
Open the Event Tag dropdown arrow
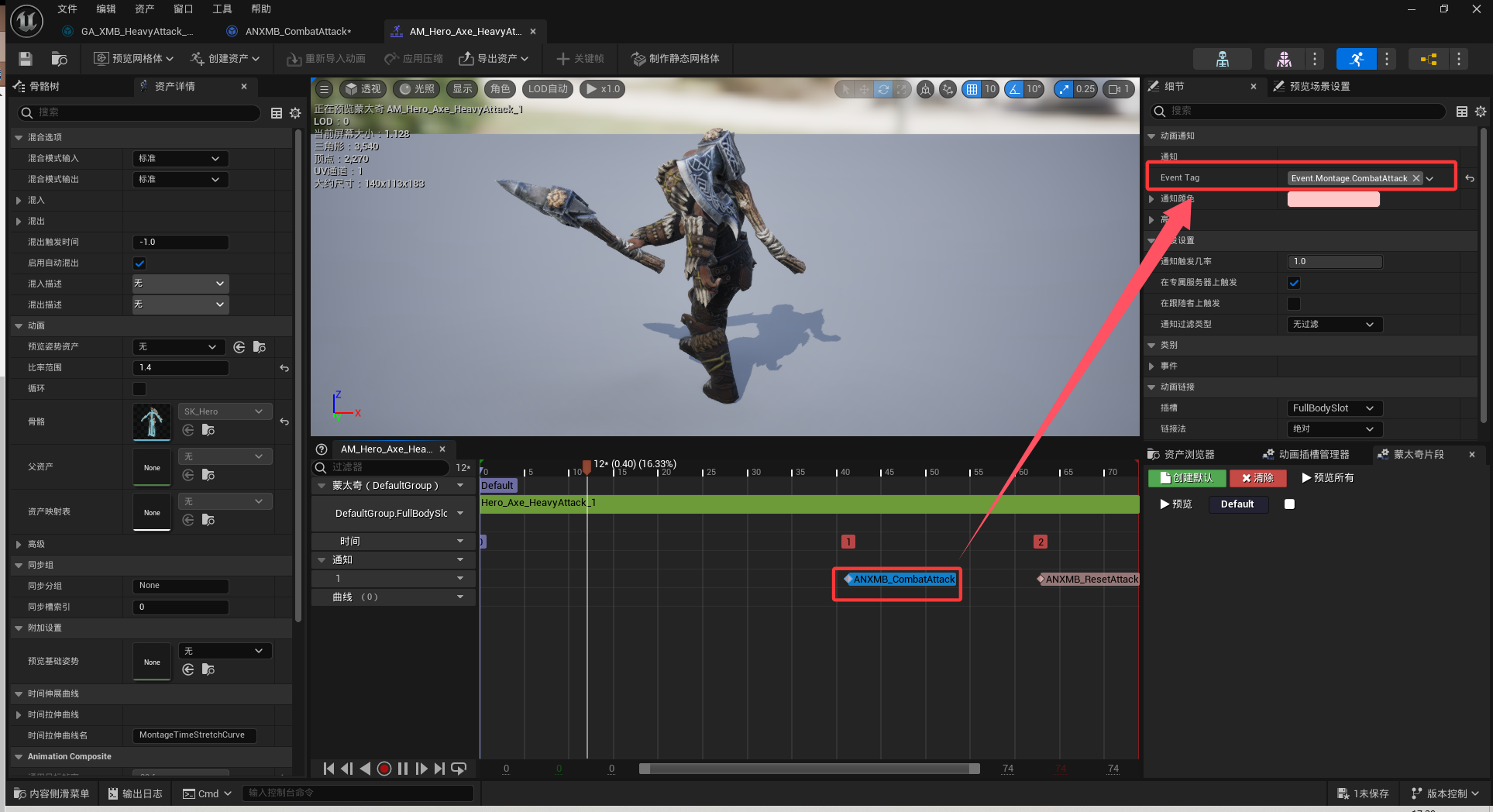pyautogui.click(x=1429, y=179)
